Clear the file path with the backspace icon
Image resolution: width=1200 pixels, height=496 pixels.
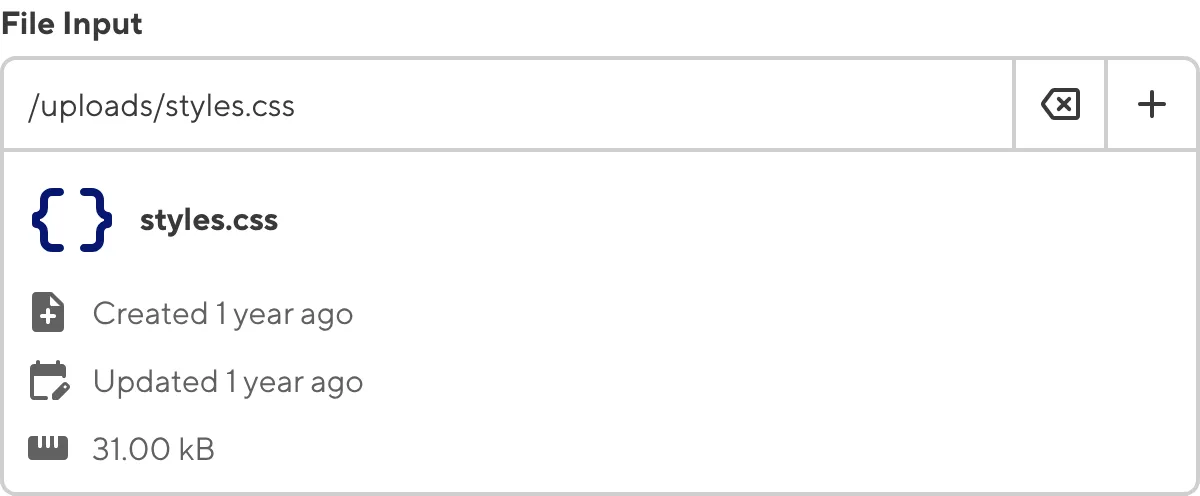pos(1060,104)
